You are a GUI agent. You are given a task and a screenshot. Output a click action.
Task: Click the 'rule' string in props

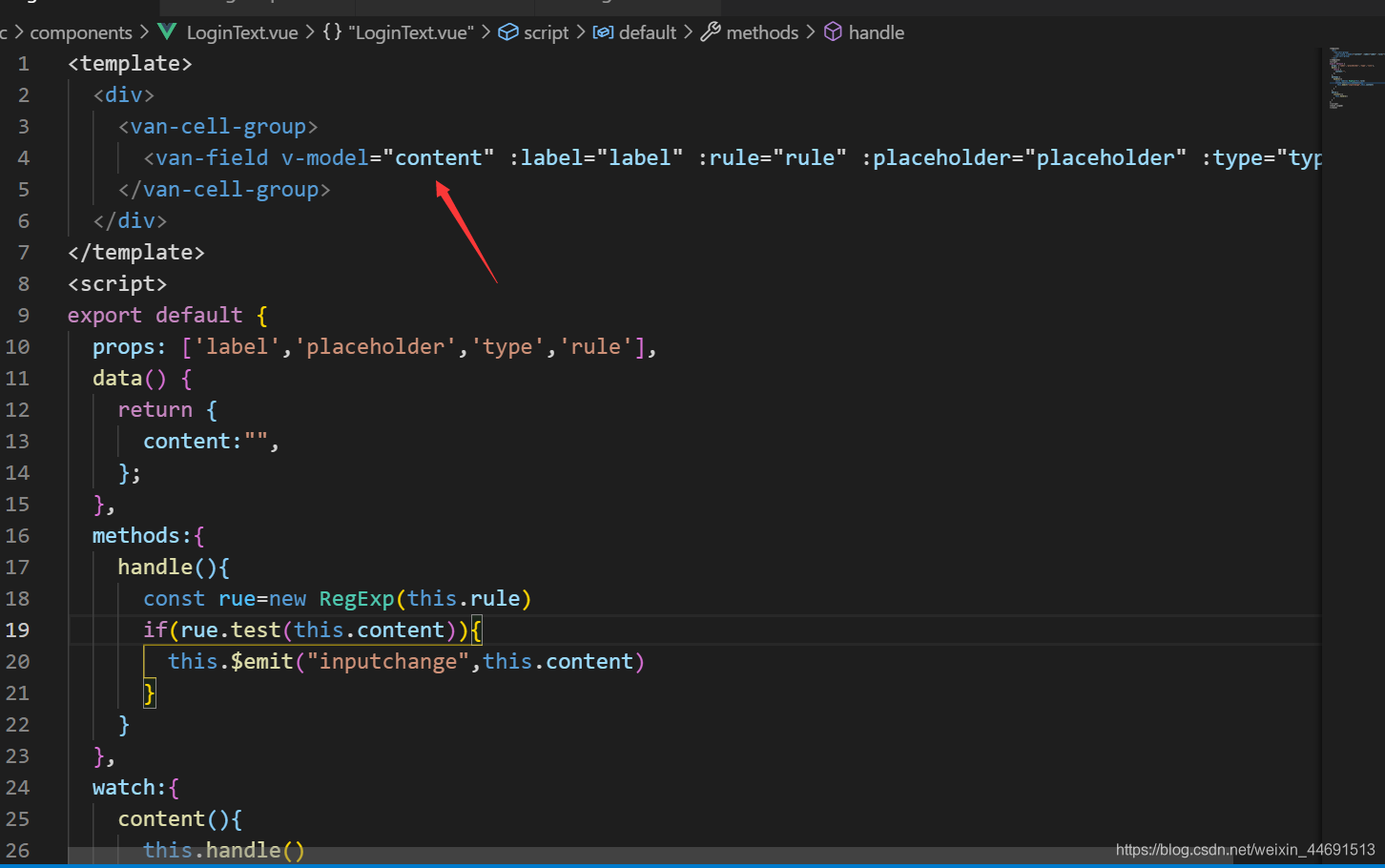(x=596, y=346)
